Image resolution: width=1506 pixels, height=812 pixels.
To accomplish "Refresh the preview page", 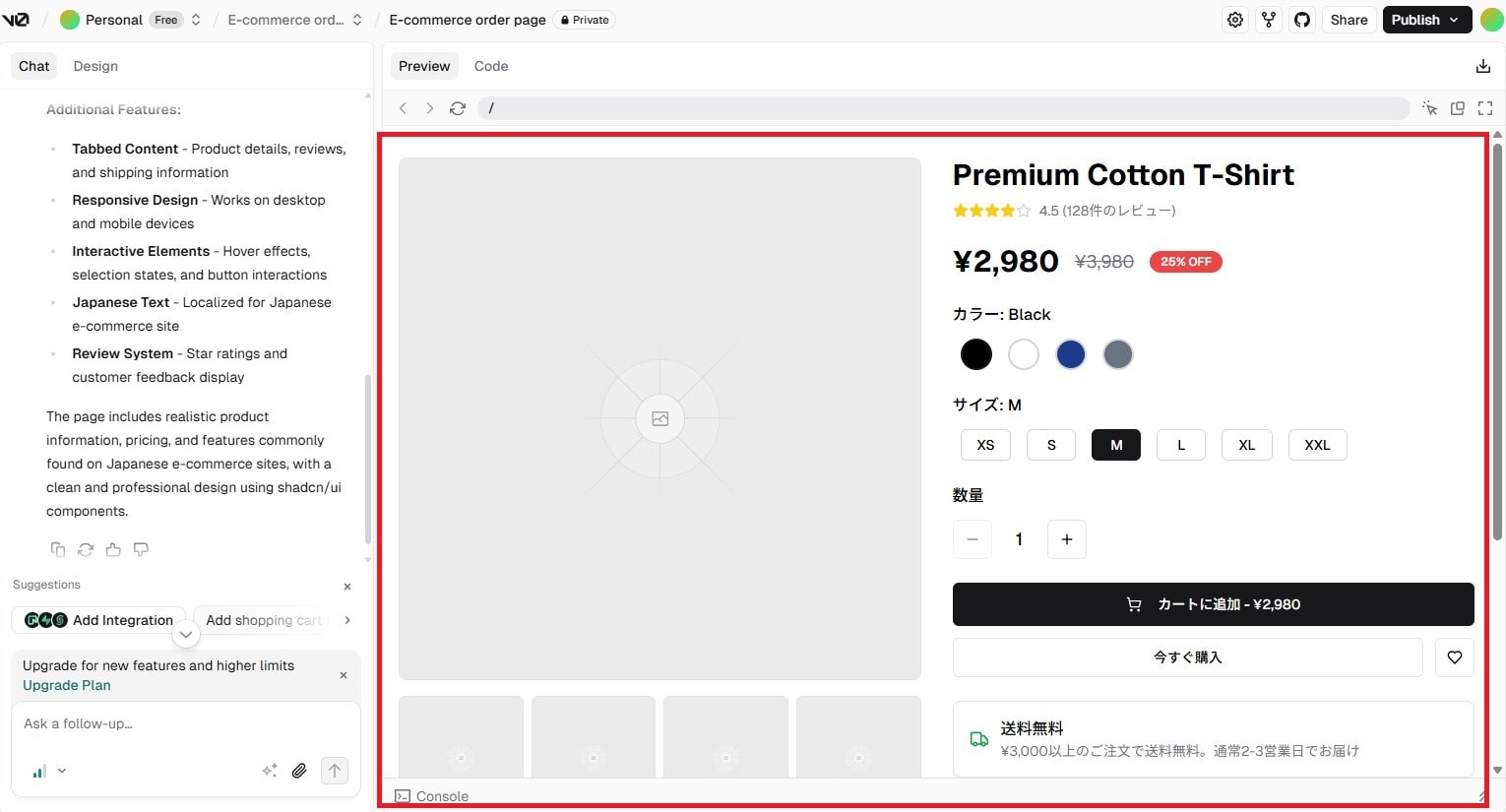I will coord(458,108).
